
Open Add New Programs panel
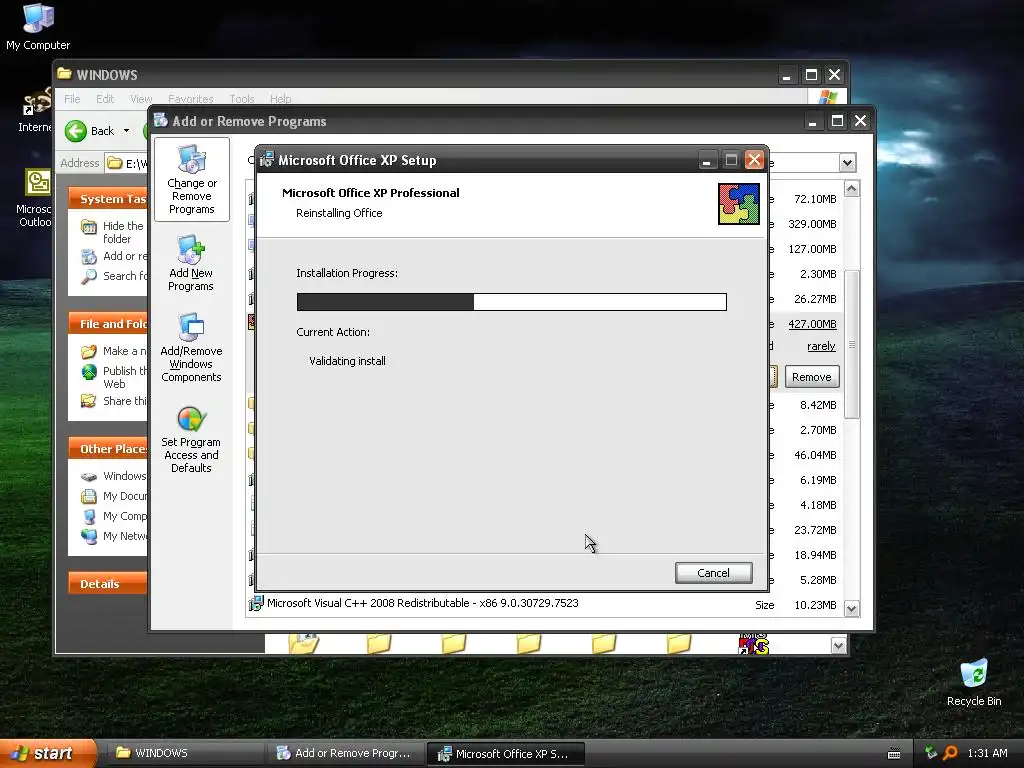(191, 263)
